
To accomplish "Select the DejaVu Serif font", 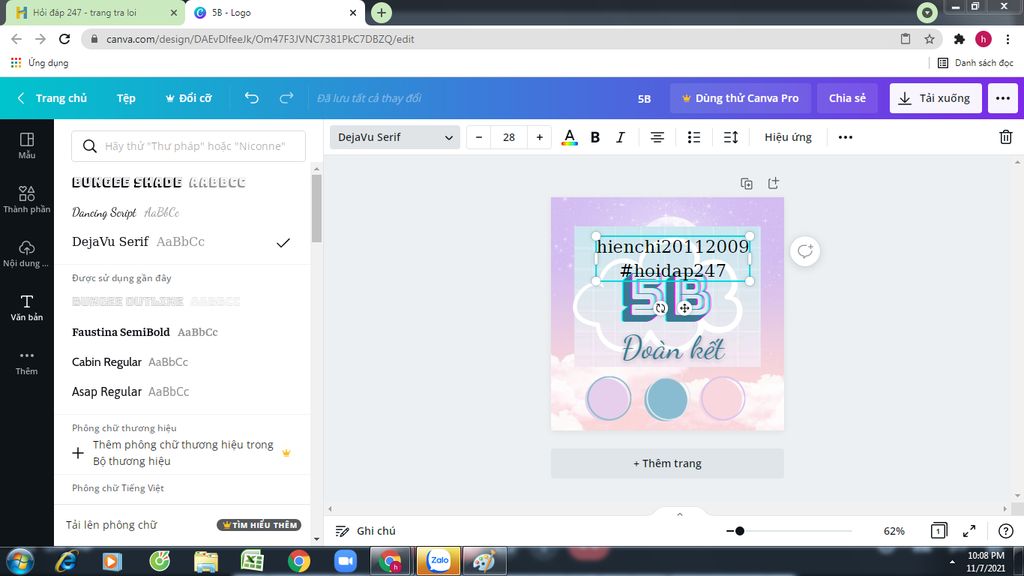I will click(x=182, y=242).
